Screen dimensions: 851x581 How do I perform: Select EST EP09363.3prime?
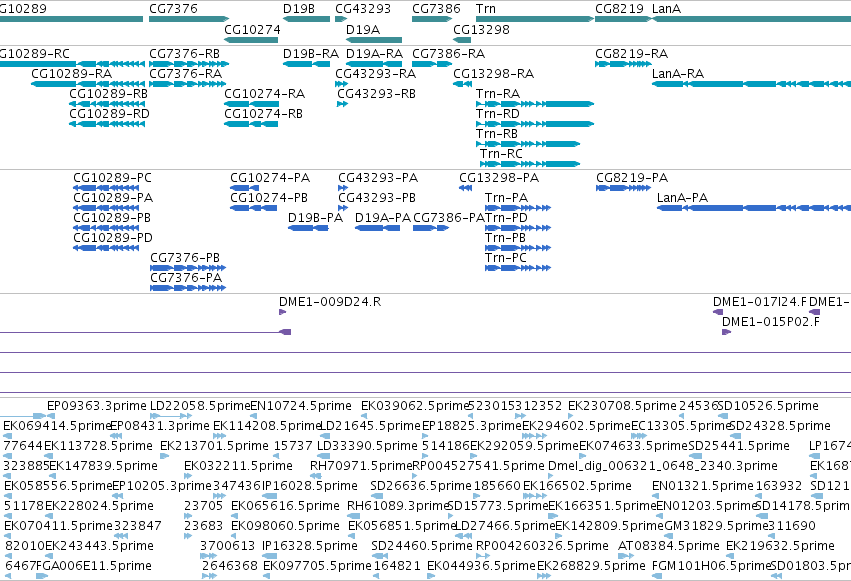point(97,406)
